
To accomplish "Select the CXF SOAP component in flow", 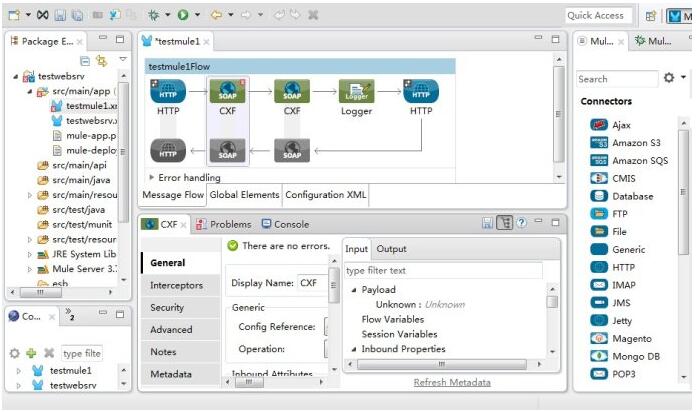I will (x=227, y=95).
